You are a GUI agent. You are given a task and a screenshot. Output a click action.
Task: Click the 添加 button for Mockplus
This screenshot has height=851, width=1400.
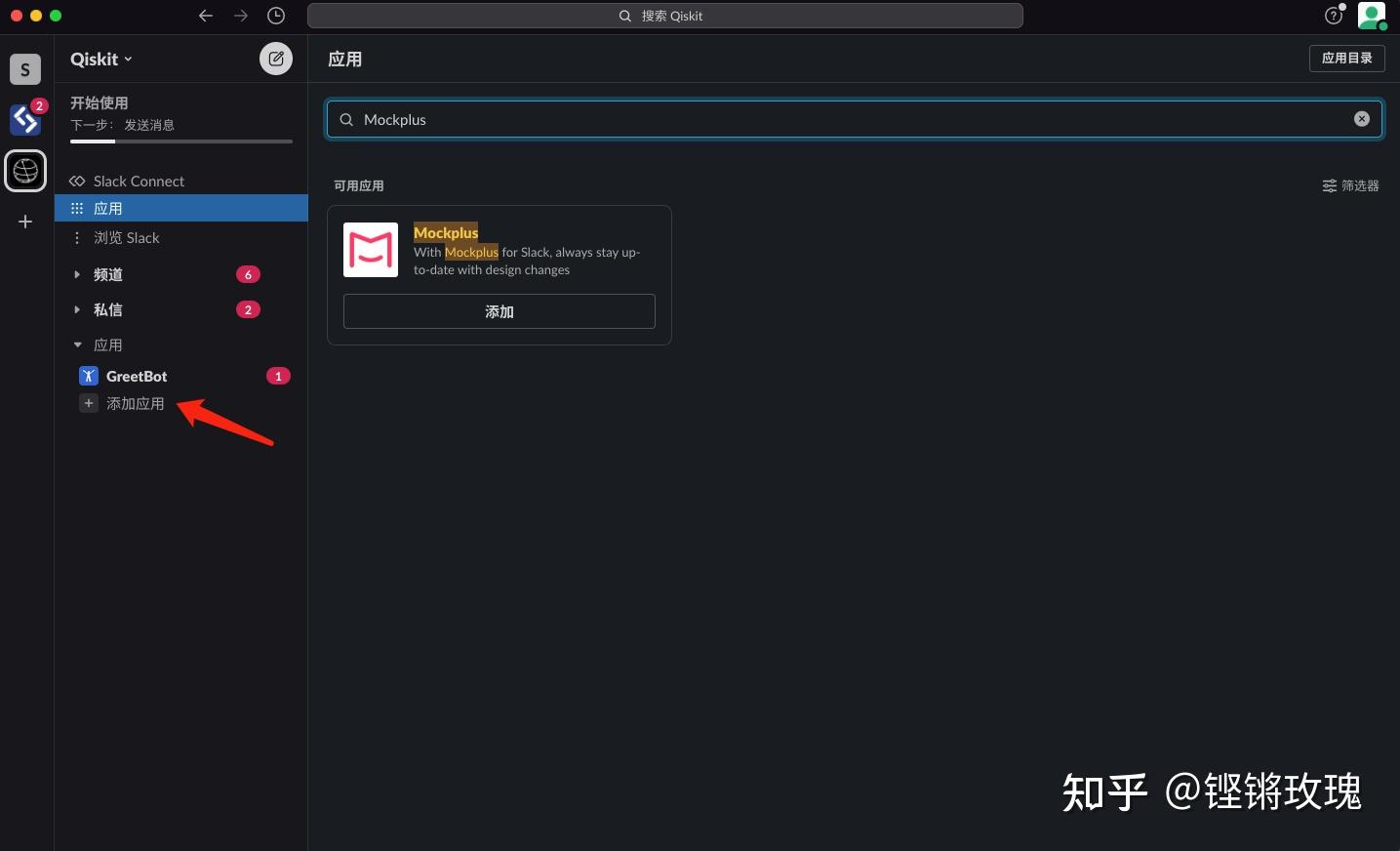click(x=499, y=311)
